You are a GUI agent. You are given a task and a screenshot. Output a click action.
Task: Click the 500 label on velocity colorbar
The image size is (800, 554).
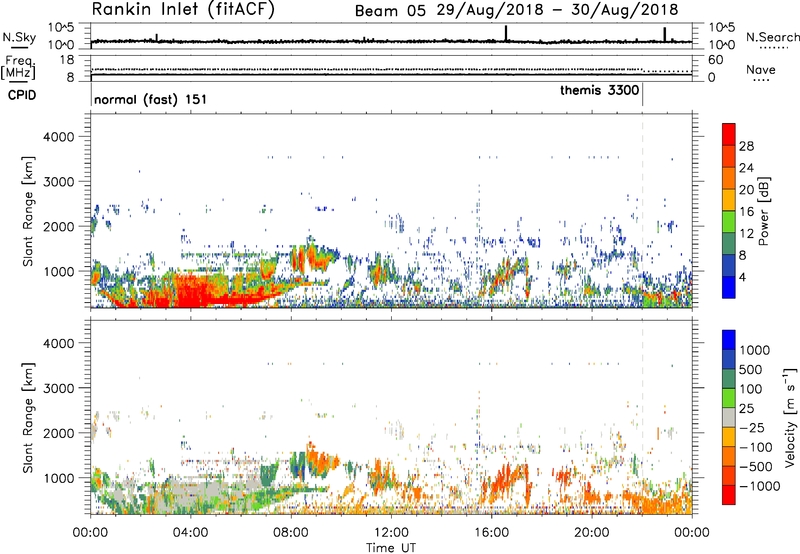click(751, 370)
